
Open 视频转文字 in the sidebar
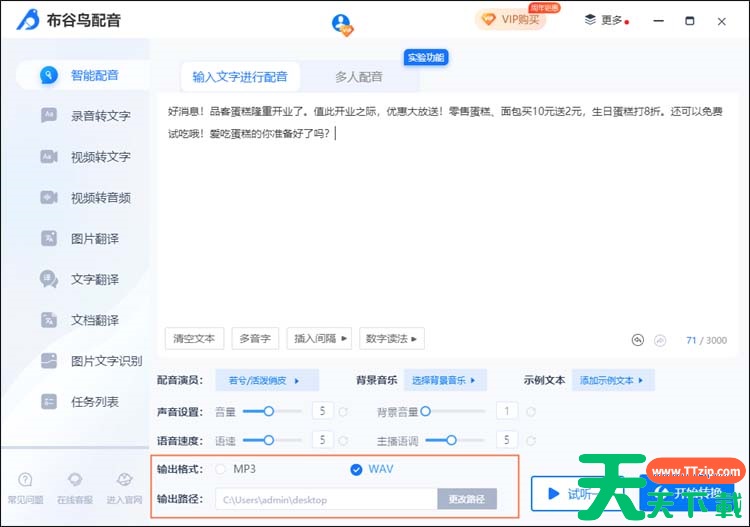coord(86,157)
